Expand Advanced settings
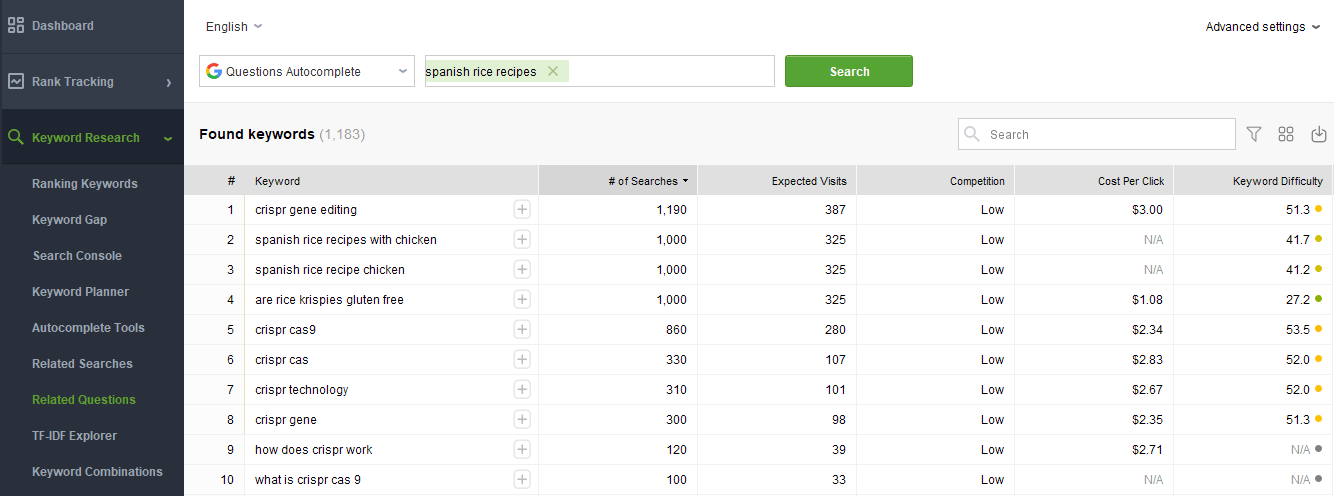 tap(1262, 27)
